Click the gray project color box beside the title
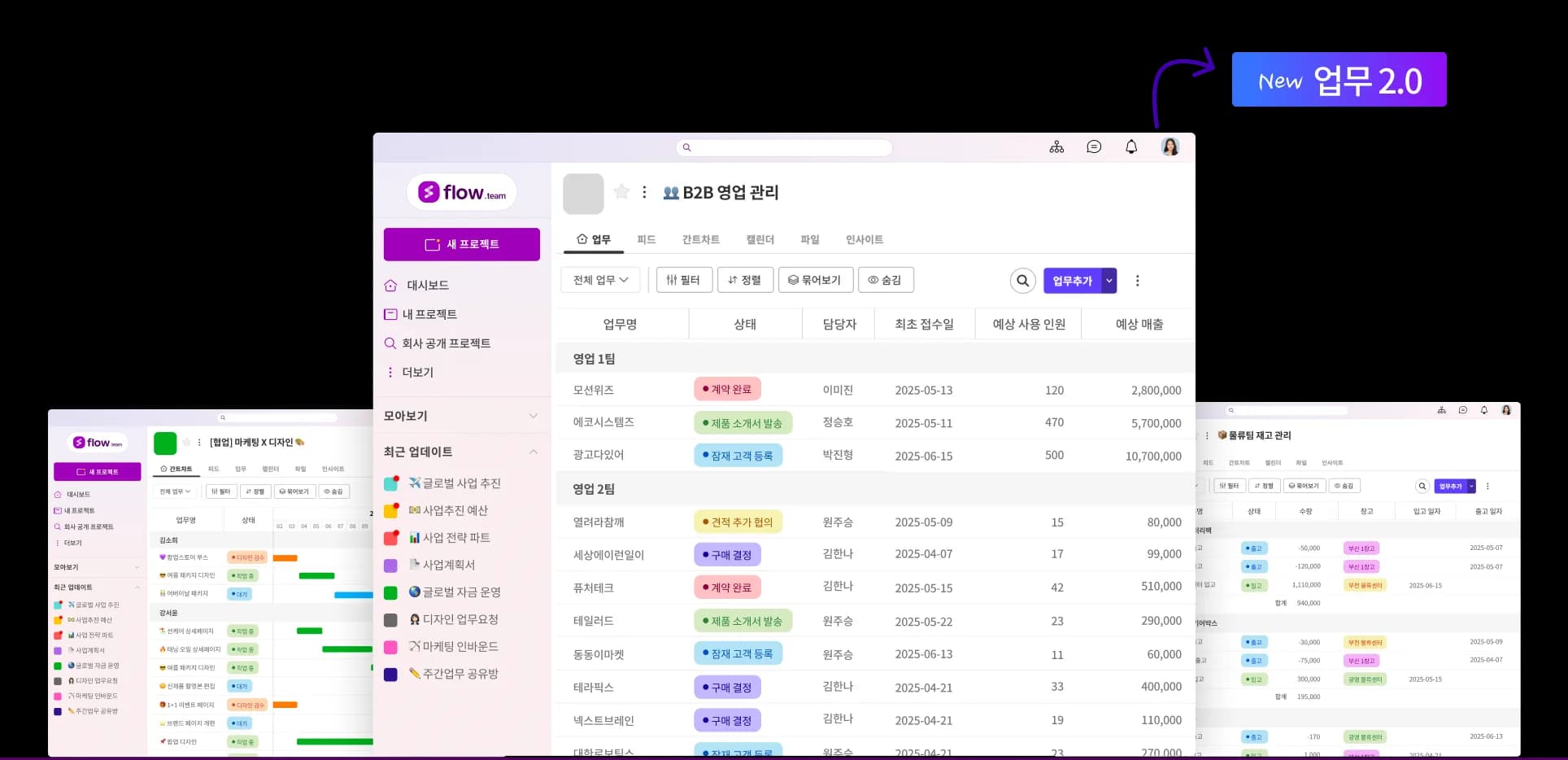 point(583,194)
